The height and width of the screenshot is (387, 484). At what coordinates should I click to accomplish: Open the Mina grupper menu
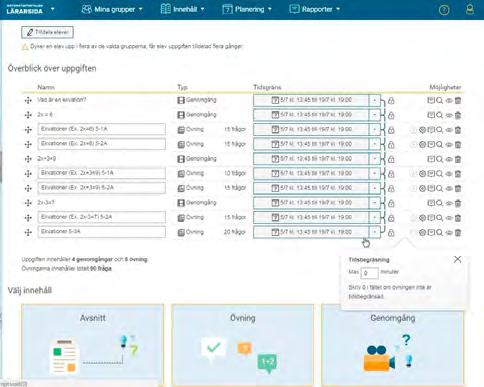coord(112,9)
